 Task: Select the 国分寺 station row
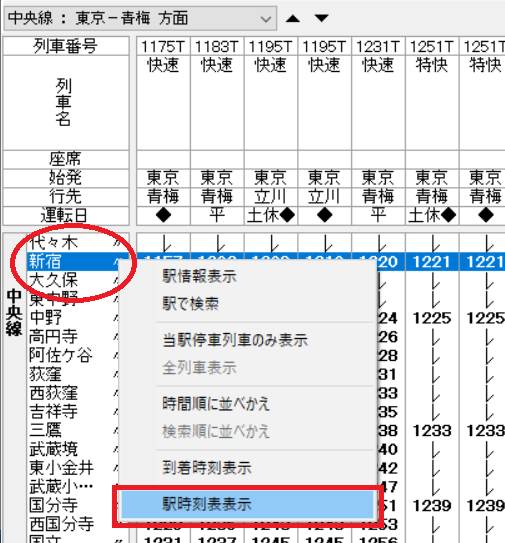tap(73, 505)
